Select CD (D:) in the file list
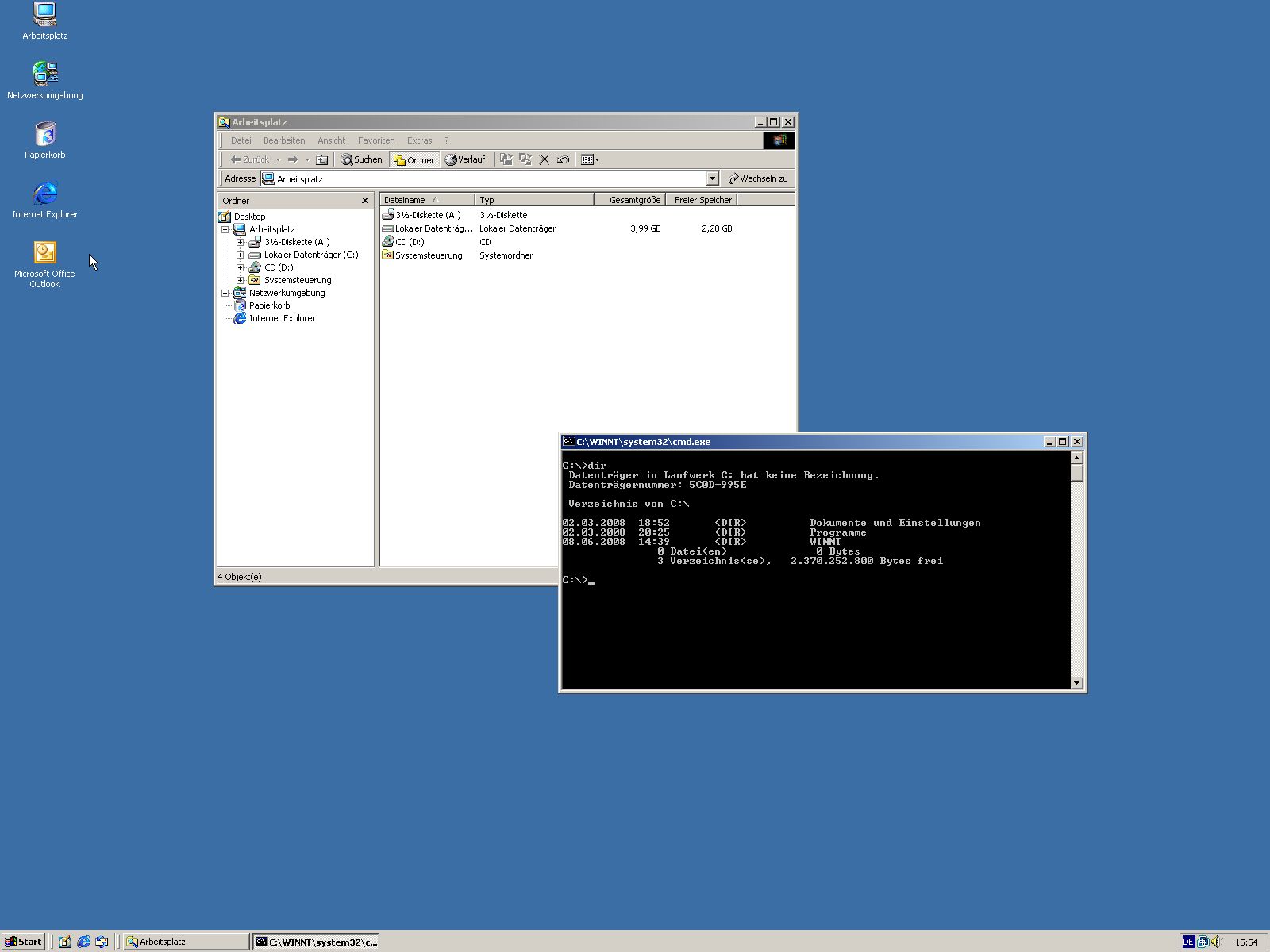1270x952 pixels. pos(403,242)
